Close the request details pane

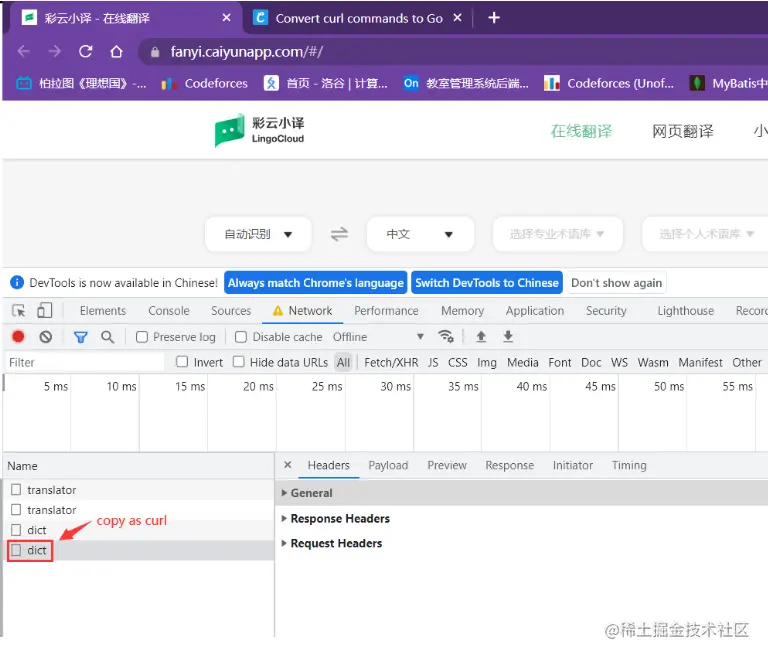(288, 465)
